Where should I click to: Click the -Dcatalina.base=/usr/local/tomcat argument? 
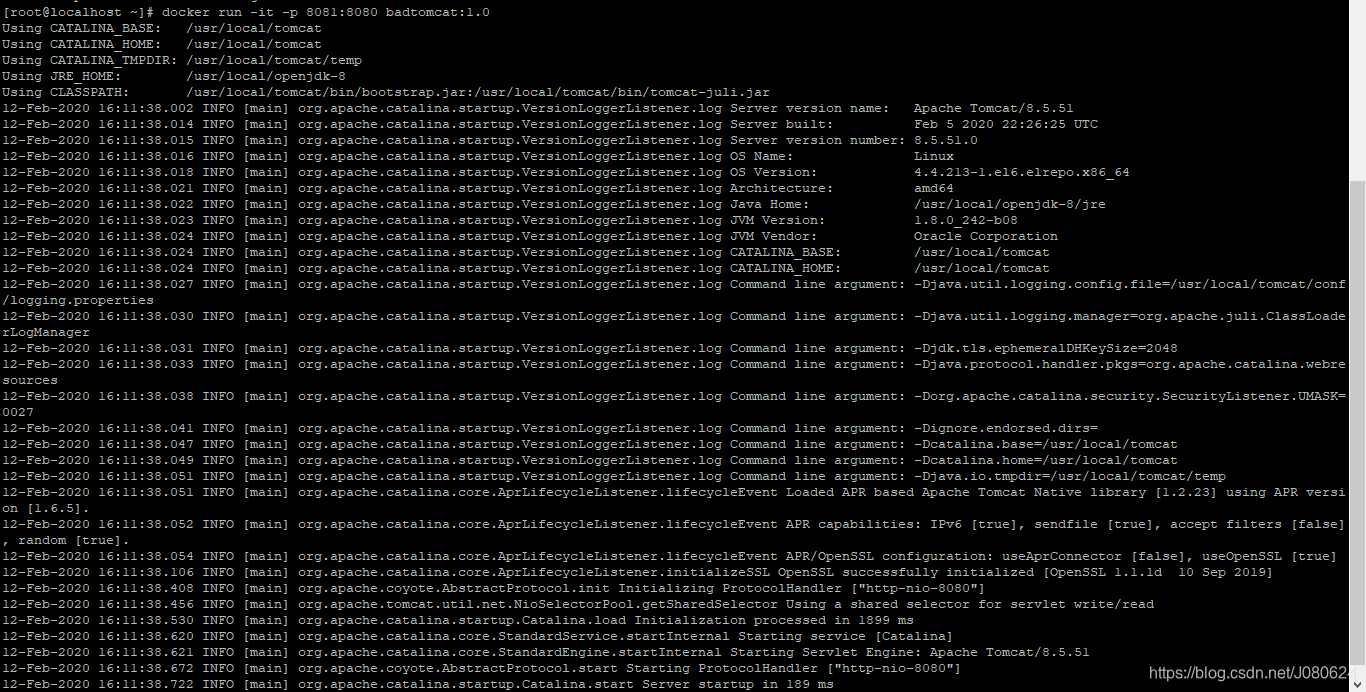pyautogui.click(x=1046, y=444)
